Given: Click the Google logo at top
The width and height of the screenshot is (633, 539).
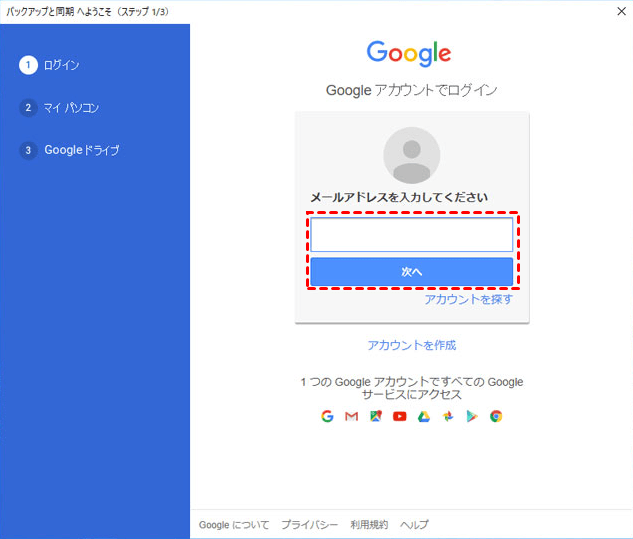Looking at the screenshot, I should point(409,53).
